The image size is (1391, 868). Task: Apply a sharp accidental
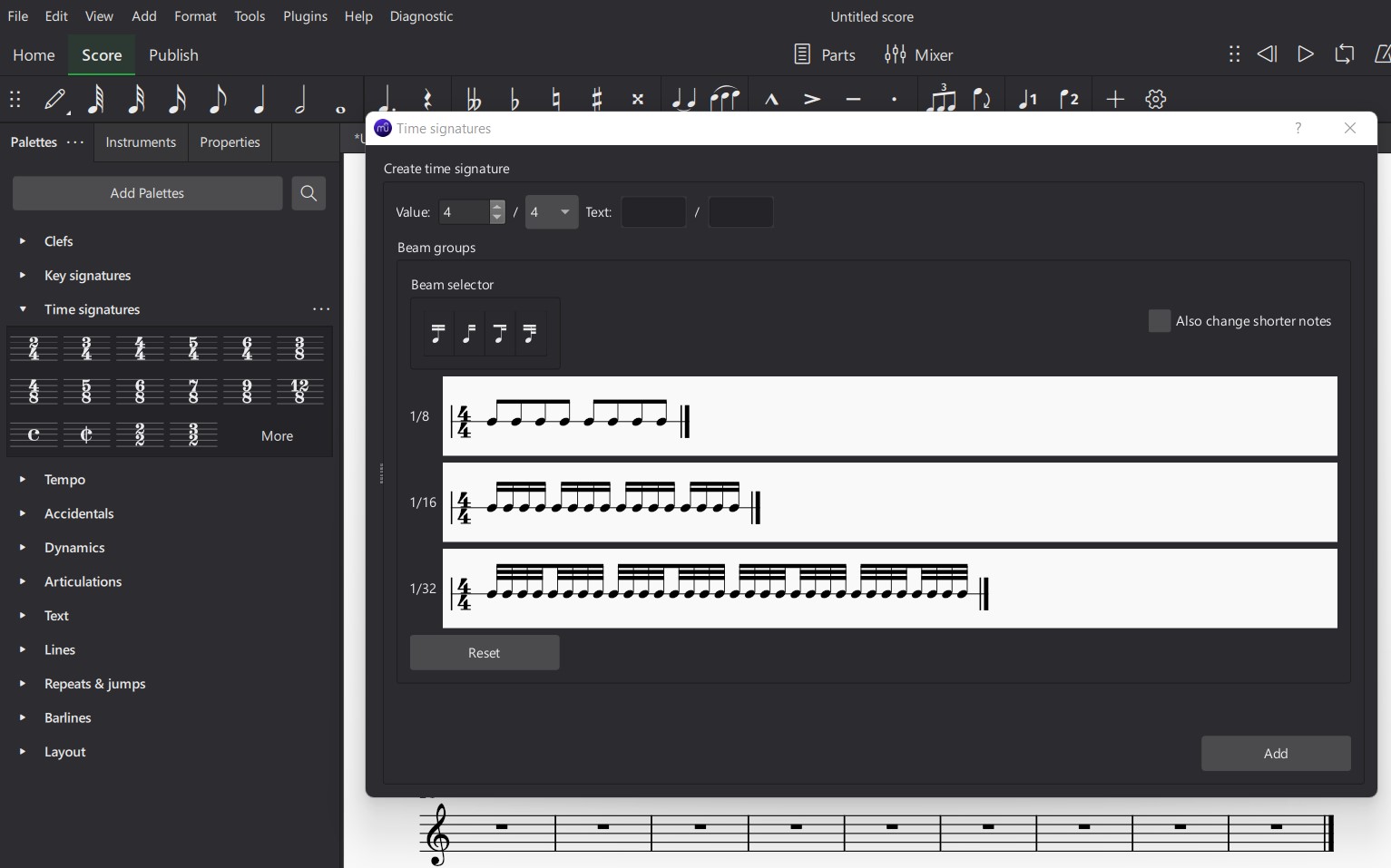point(597,100)
